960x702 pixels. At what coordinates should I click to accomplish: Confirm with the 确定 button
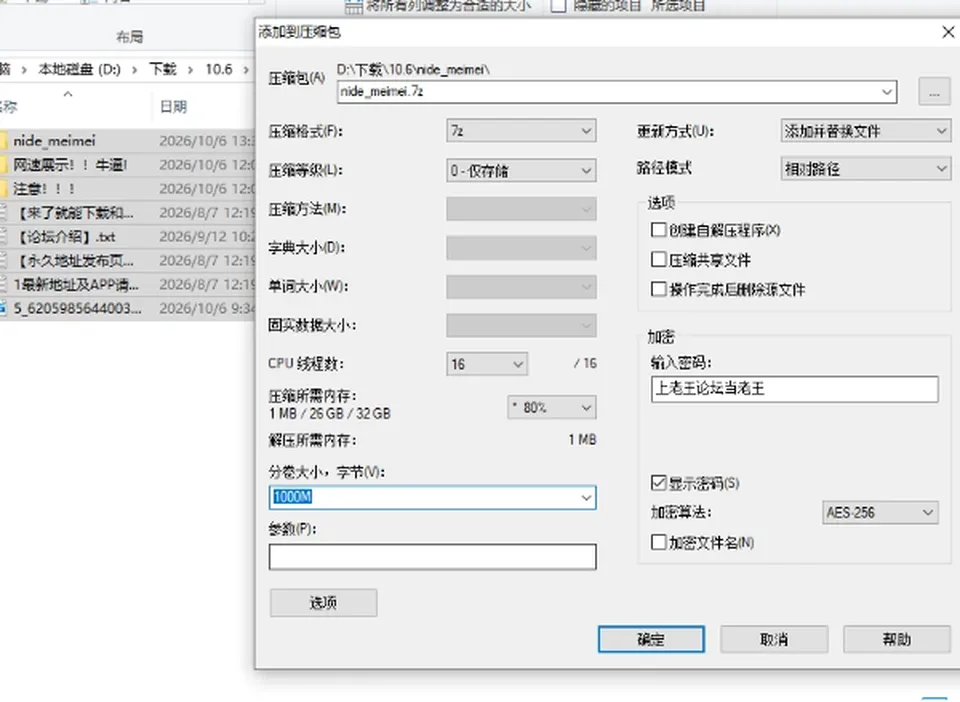pyautogui.click(x=651, y=640)
